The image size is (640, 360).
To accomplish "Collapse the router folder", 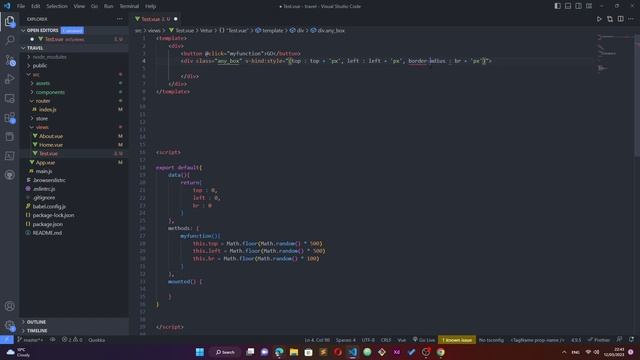I will tap(42, 101).
